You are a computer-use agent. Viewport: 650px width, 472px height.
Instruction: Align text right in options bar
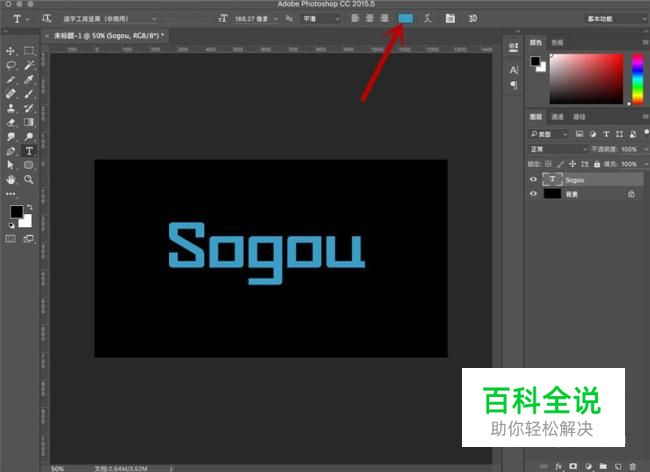384,18
